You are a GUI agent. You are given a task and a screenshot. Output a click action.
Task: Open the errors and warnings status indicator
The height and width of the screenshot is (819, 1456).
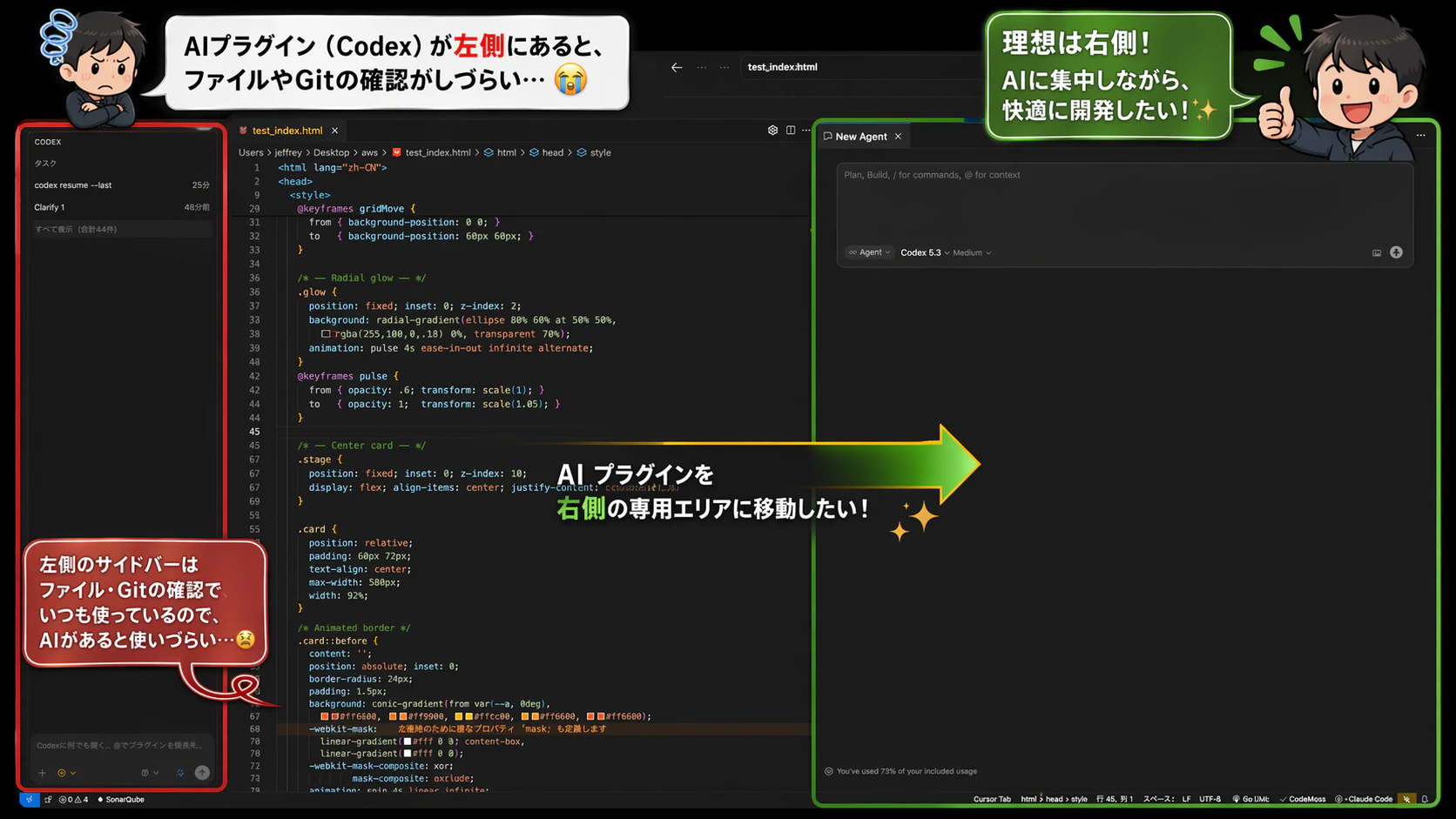(73, 799)
